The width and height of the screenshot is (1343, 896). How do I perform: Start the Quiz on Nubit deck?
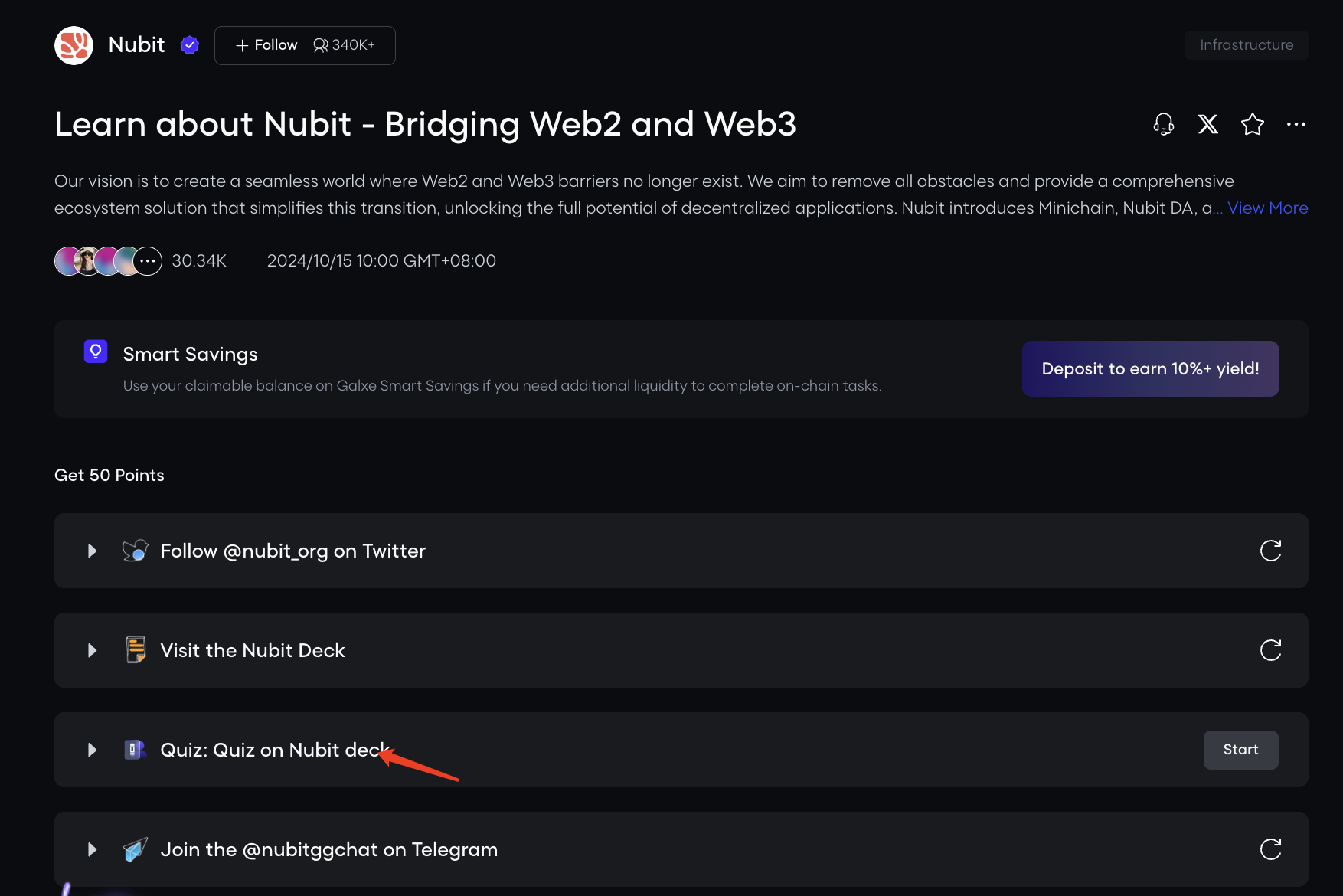[x=1240, y=750]
